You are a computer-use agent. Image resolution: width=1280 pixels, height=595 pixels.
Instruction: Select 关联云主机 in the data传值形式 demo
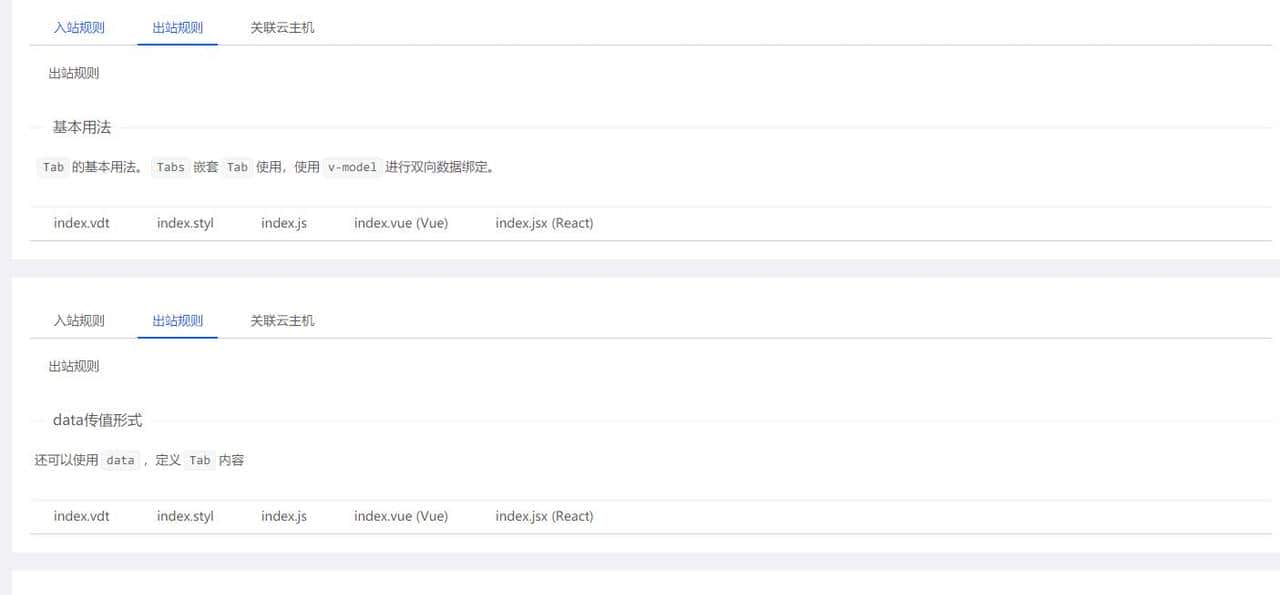(x=283, y=320)
